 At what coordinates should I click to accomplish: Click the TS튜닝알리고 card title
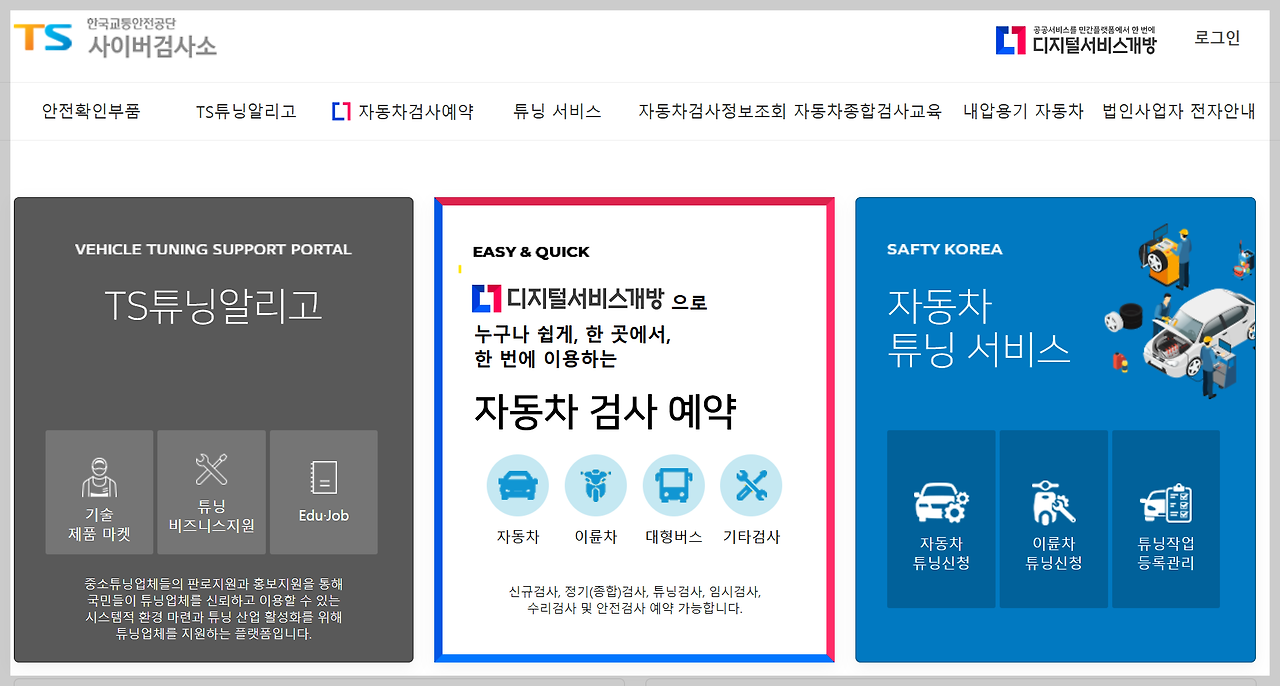pyautogui.click(x=213, y=306)
